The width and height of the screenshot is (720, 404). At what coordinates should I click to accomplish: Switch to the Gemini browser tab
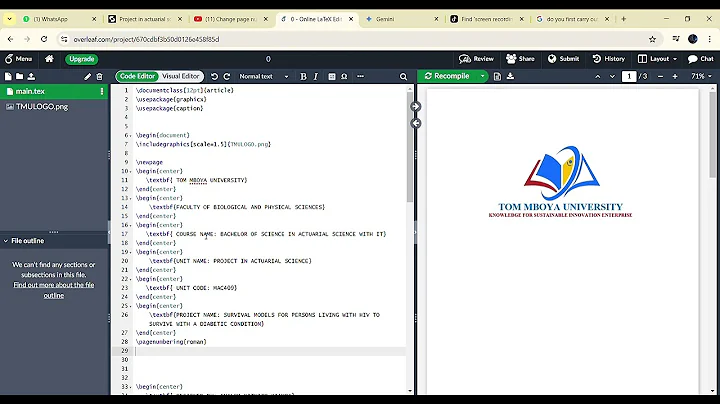401,19
